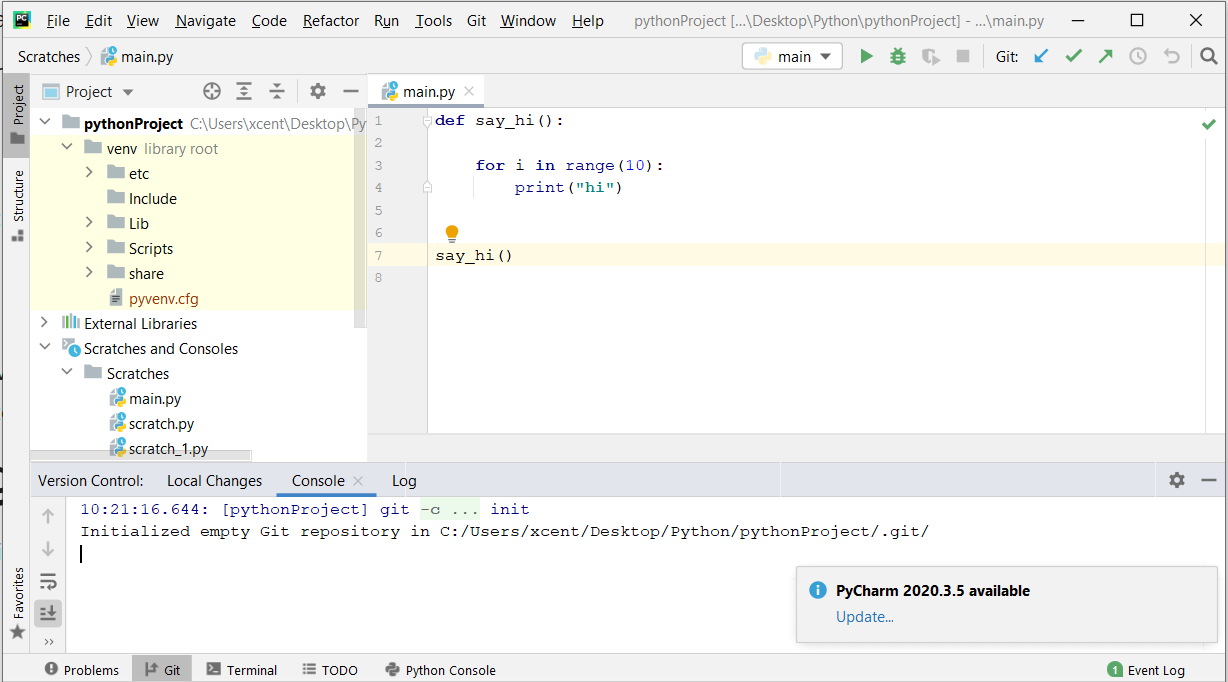Toggle scroll to end in console
Image resolution: width=1228 pixels, height=682 pixels.
coord(48,612)
